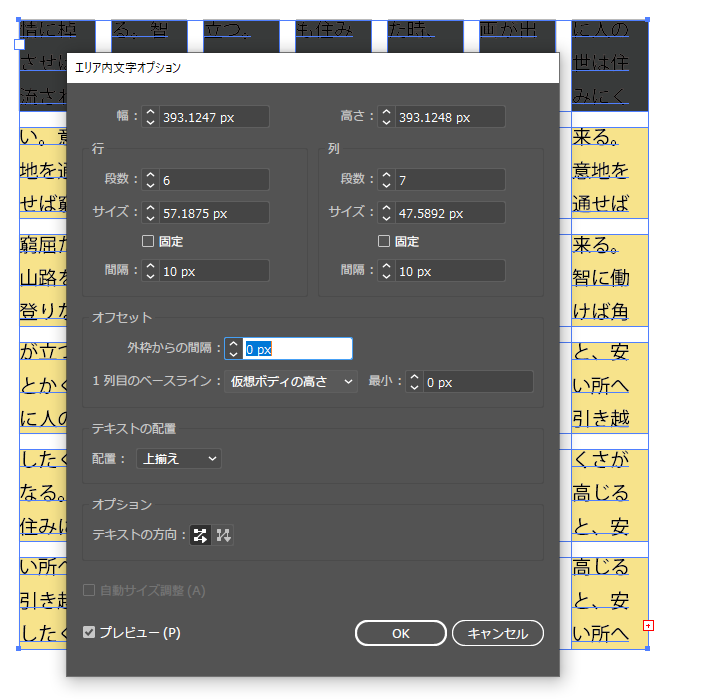The image size is (711, 699).
Task: Toggle the 固定 checkbox under 列
Action: coord(384,241)
